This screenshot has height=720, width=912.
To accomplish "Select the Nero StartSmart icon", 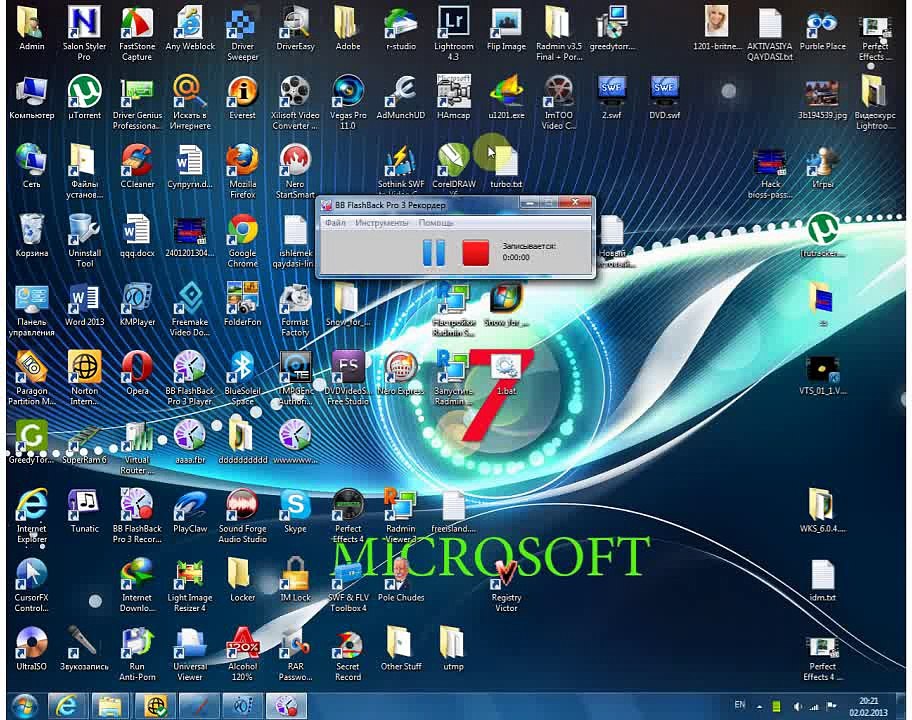I will [x=295, y=172].
